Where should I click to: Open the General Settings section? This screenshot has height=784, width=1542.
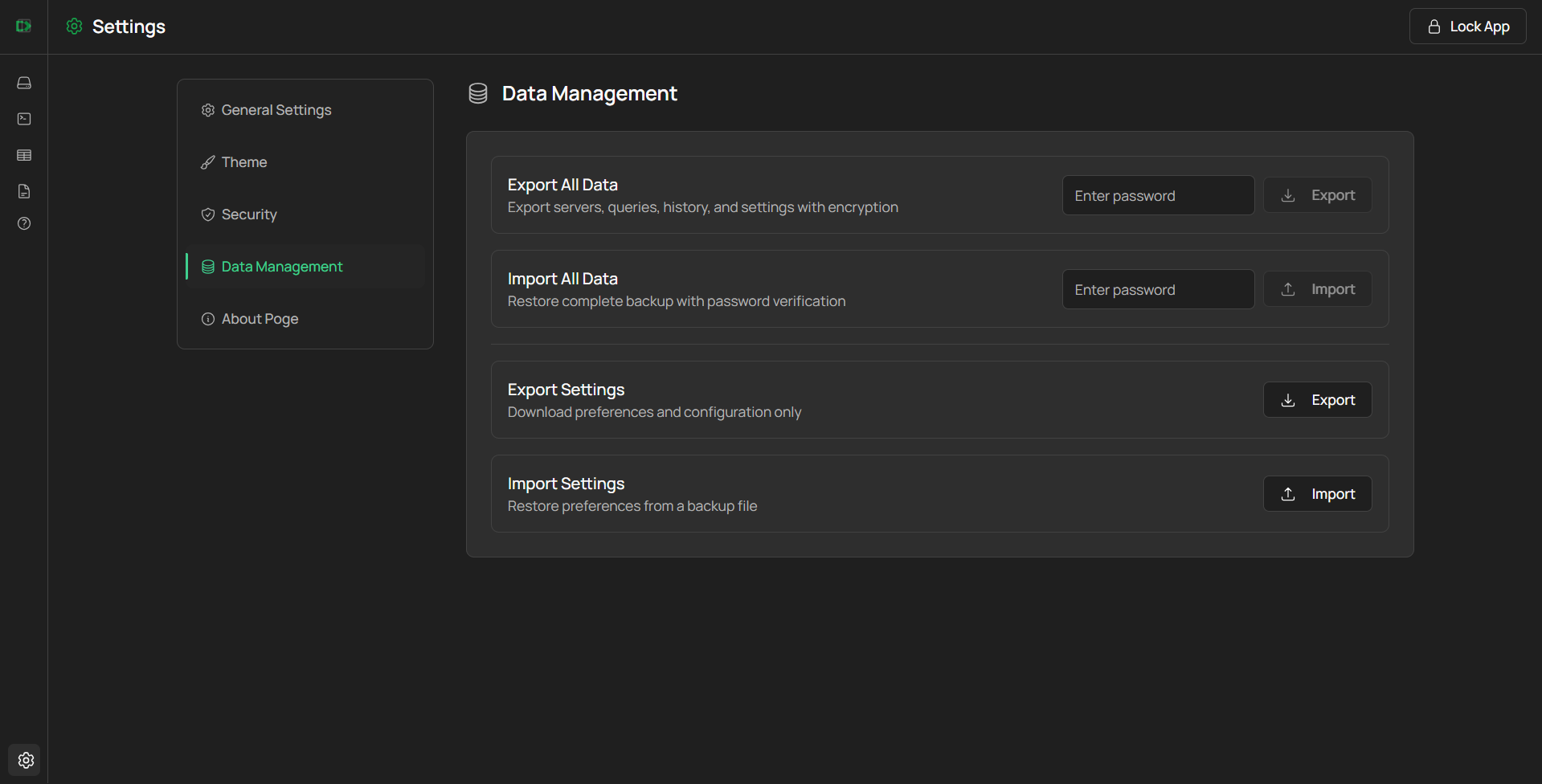pyautogui.click(x=276, y=109)
